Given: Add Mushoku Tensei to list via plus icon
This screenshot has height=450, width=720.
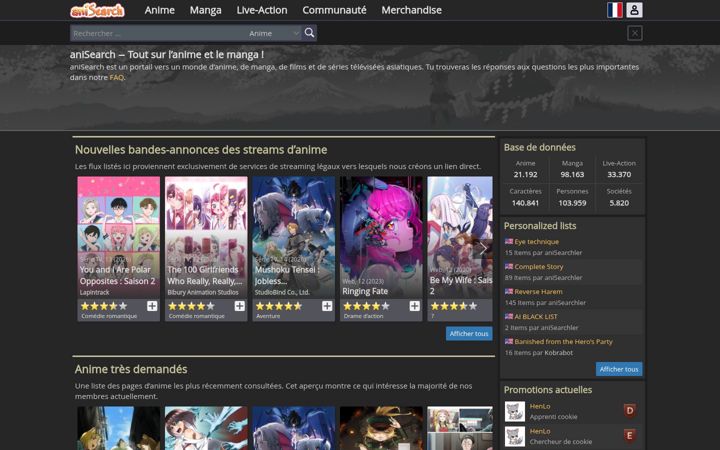Looking at the screenshot, I should (327, 306).
